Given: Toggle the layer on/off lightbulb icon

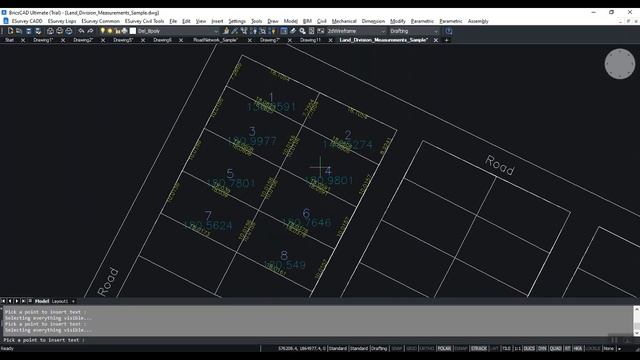Looking at the screenshot, I should (102, 31).
